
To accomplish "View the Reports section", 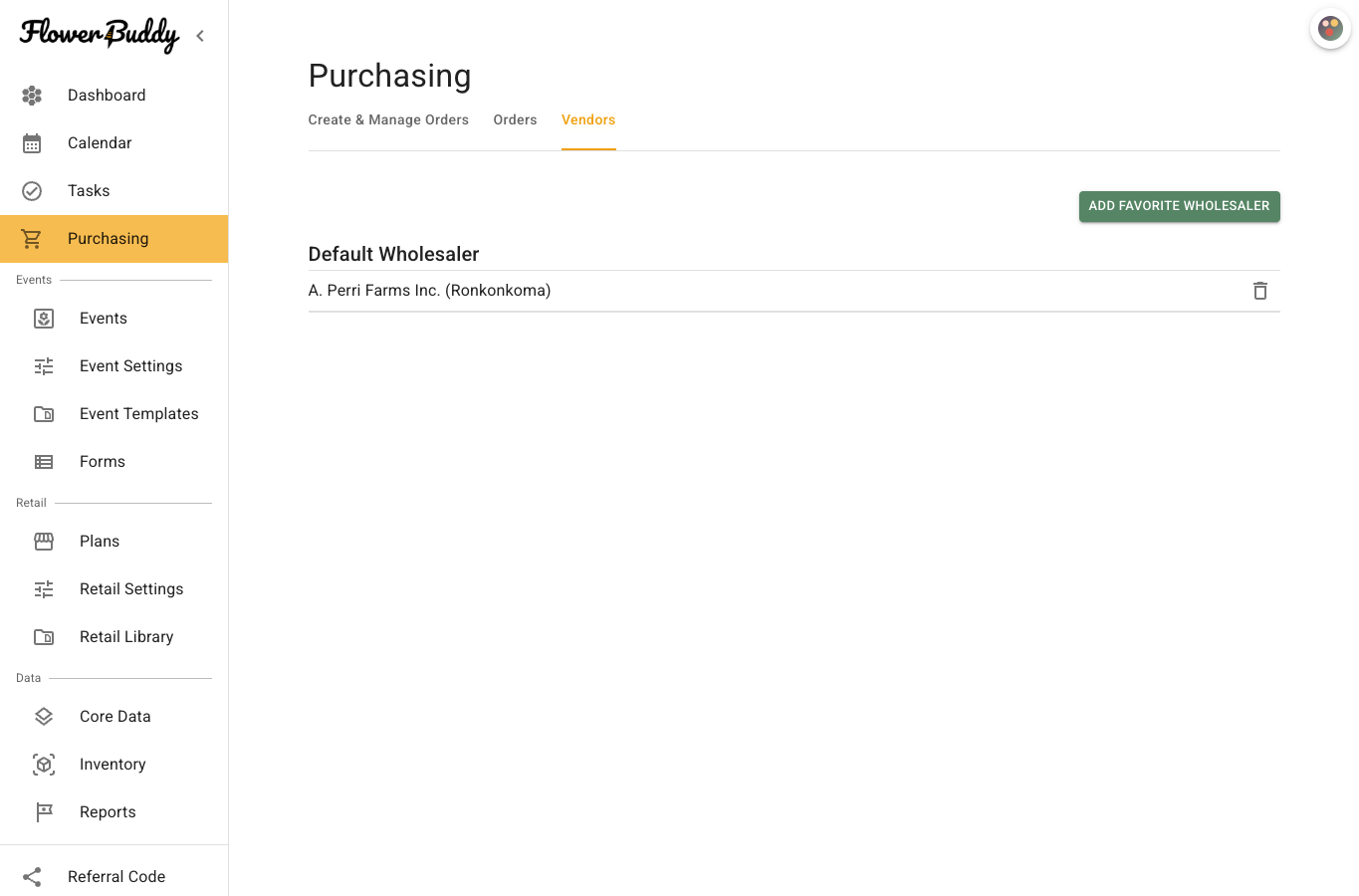I will [x=113, y=812].
